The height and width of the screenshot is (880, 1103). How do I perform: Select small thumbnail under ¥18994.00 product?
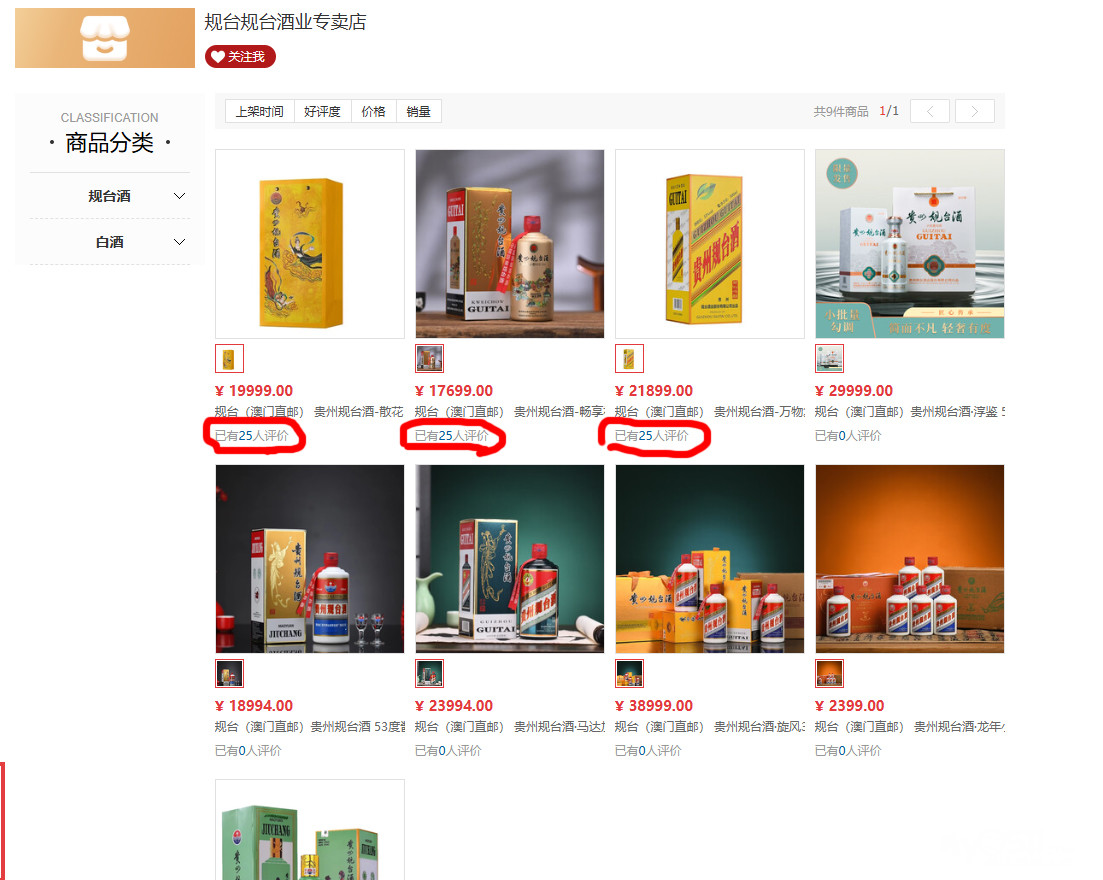coord(229,673)
